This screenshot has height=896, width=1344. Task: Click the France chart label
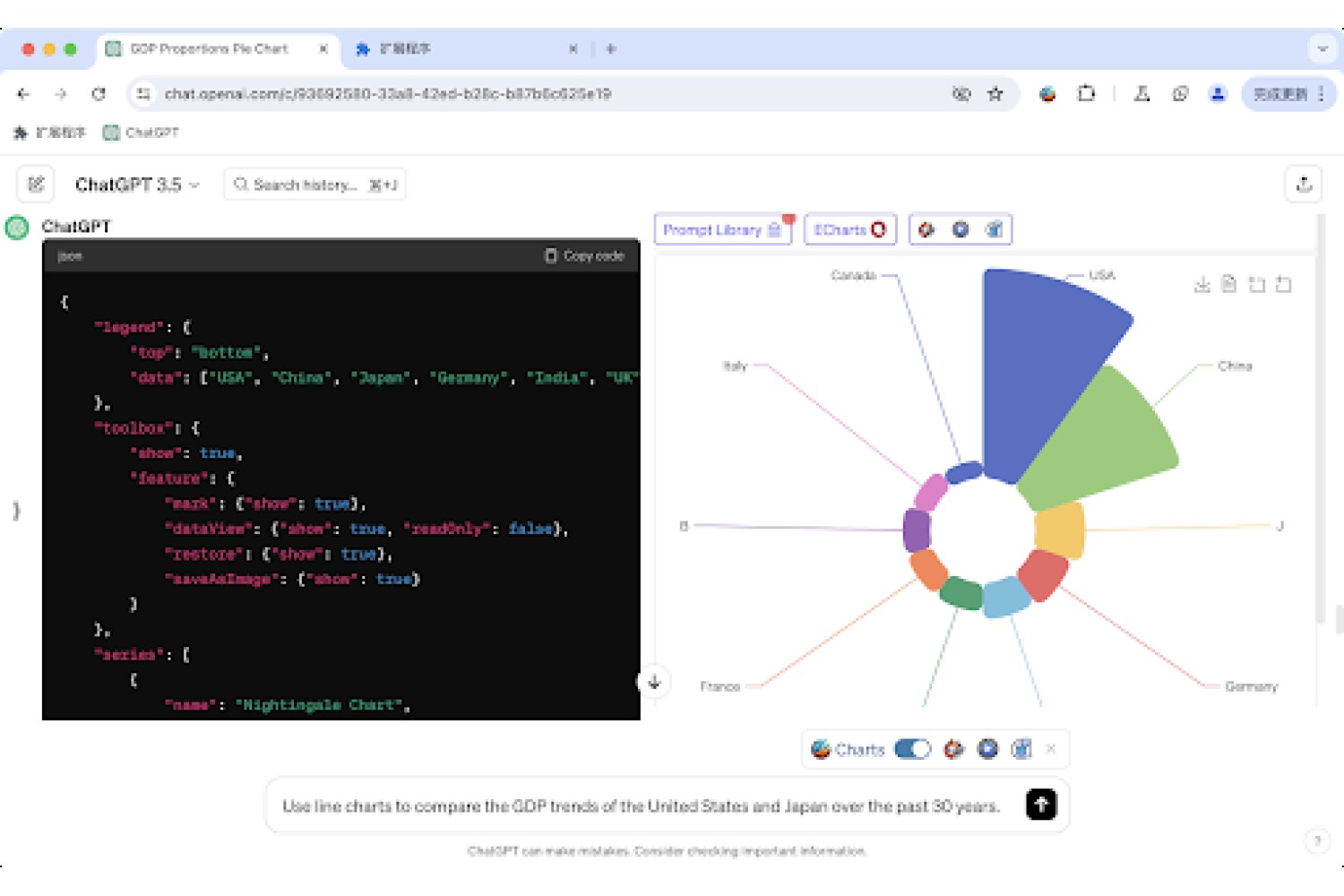[x=720, y=686]
